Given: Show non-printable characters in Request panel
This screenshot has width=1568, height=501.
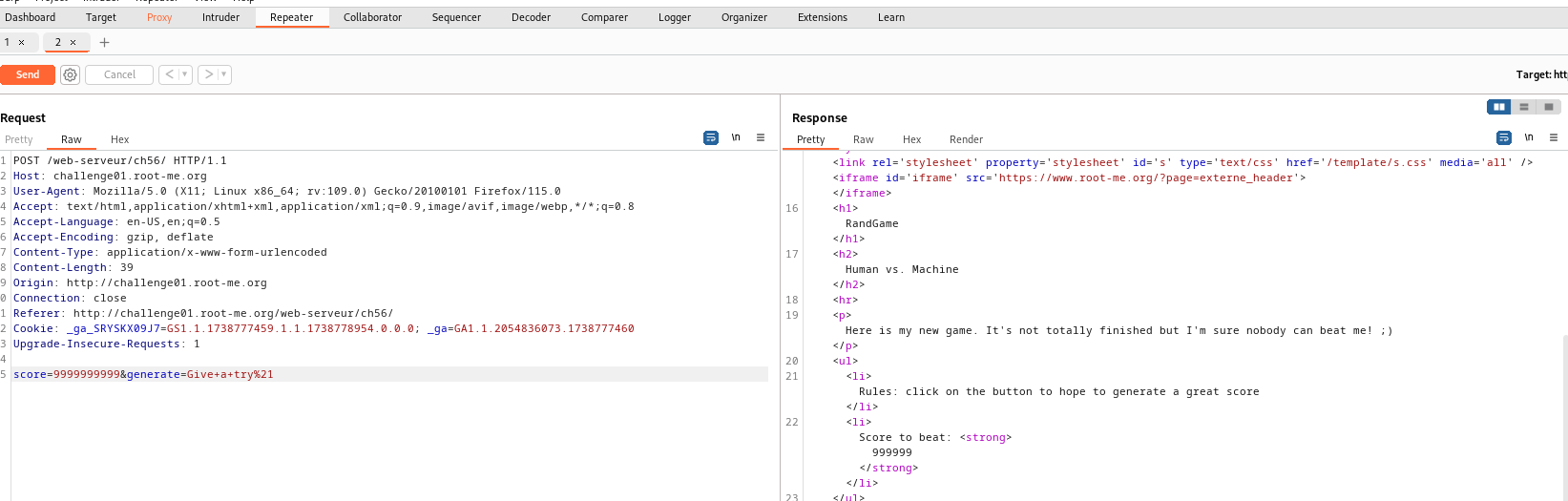Looking at the screenshot, I should click(736, 138).
